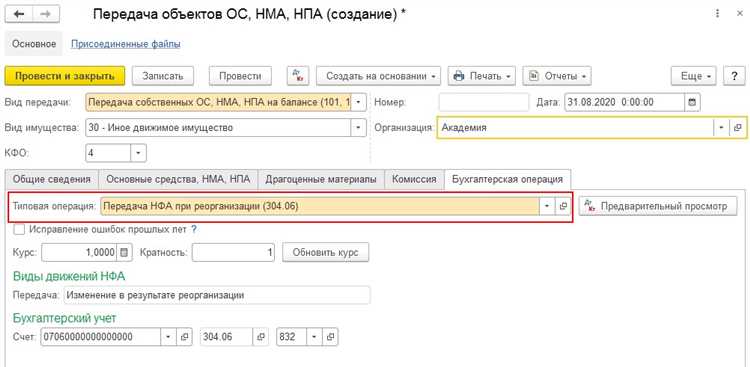This screenshot has width=750, height=367.
Task: Open the three-dot window menu
Action: 717,14
